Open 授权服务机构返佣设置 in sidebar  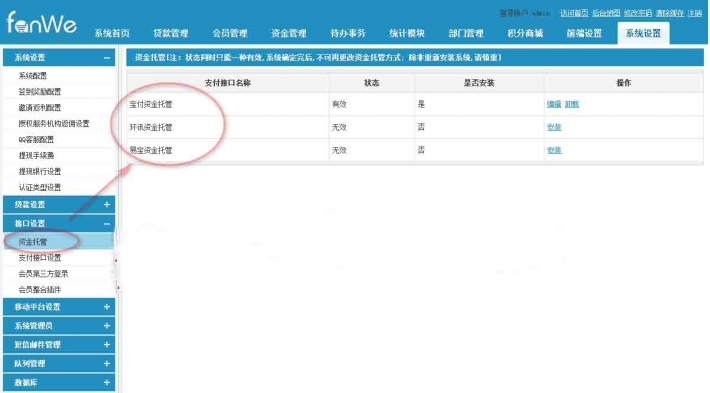[53, 123]
